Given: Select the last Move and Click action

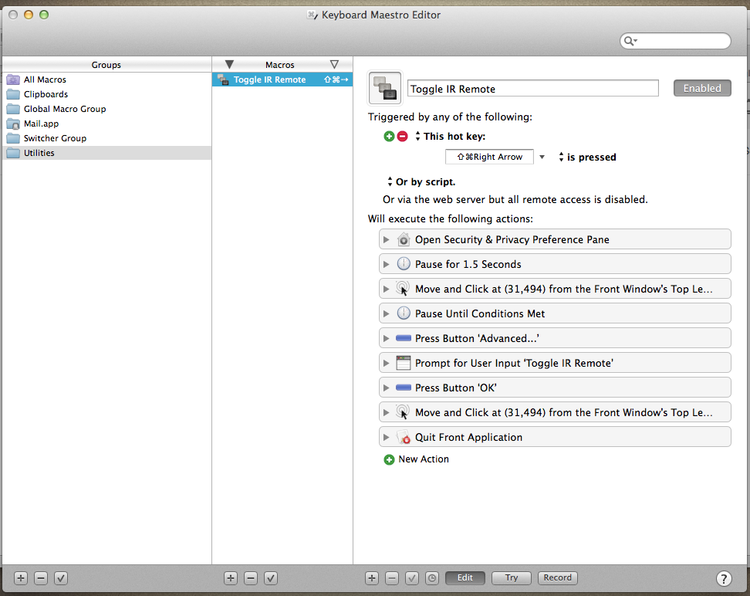Looking at the screenshot, I should [x=555, y=412].
